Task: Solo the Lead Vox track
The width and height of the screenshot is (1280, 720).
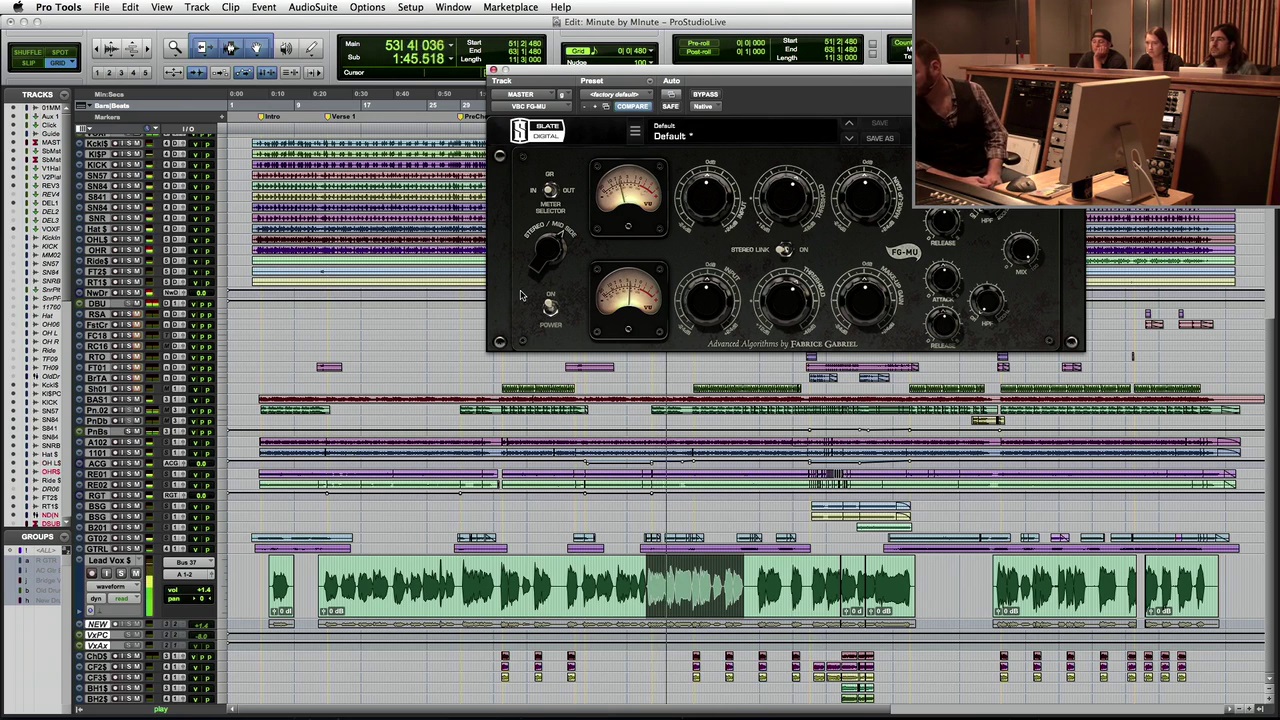Action: click(120, 573)
